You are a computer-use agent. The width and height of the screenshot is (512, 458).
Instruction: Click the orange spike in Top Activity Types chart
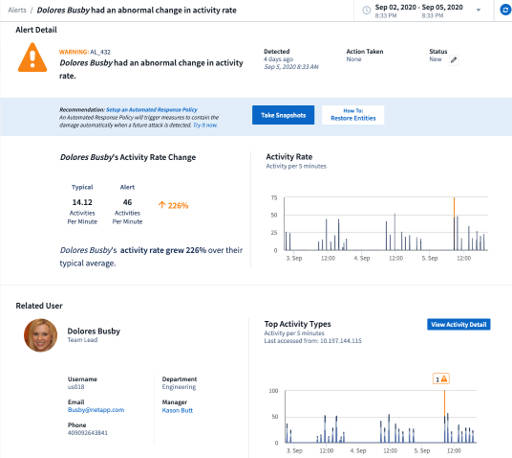pos(444,403)
